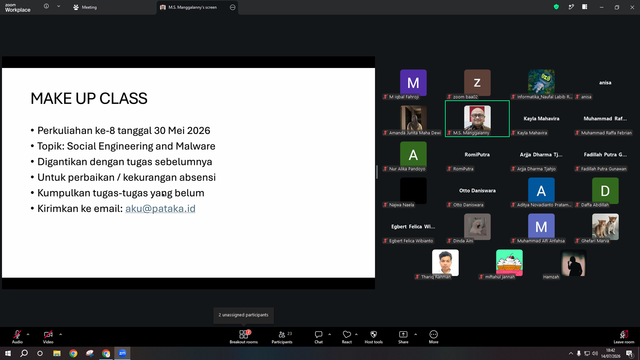Click the Zoom Workplace logo
Image resolution: width=640 pixels, height=360 pixels.
coord(18,7)
